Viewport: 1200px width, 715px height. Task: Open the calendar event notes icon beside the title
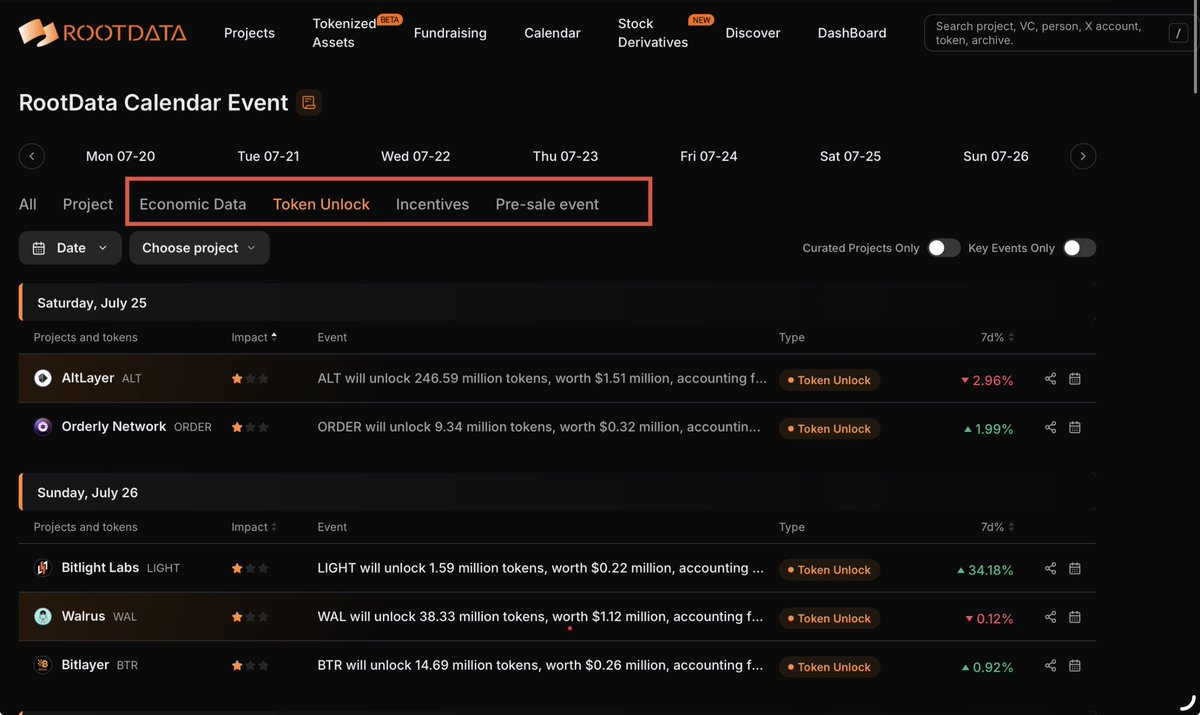pyautogui.click(x=309, y=102)
